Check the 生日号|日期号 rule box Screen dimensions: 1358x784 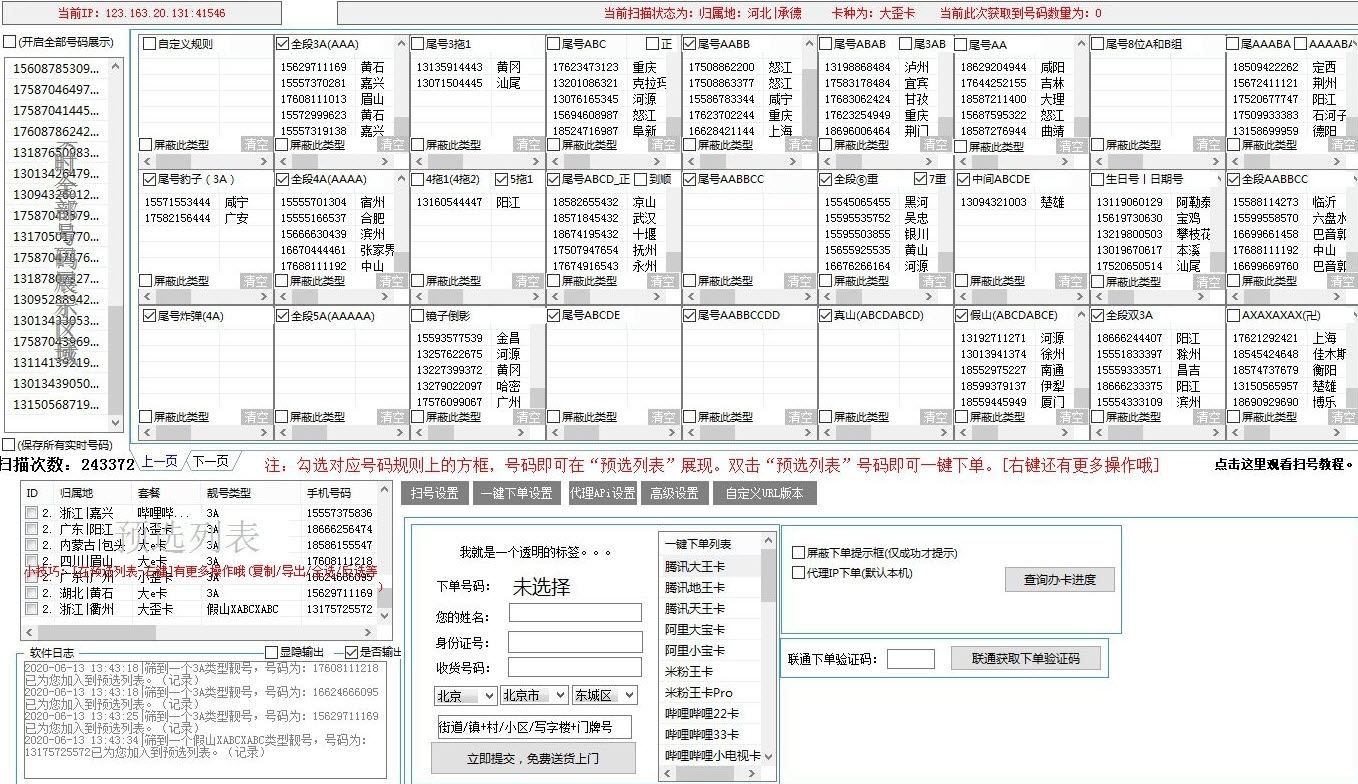[1098, 179]
